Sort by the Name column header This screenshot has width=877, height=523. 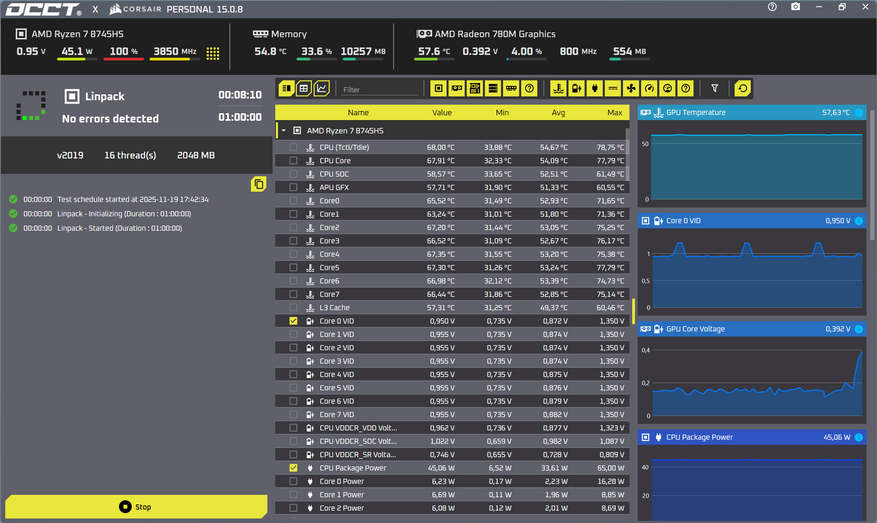click(358, 112)
